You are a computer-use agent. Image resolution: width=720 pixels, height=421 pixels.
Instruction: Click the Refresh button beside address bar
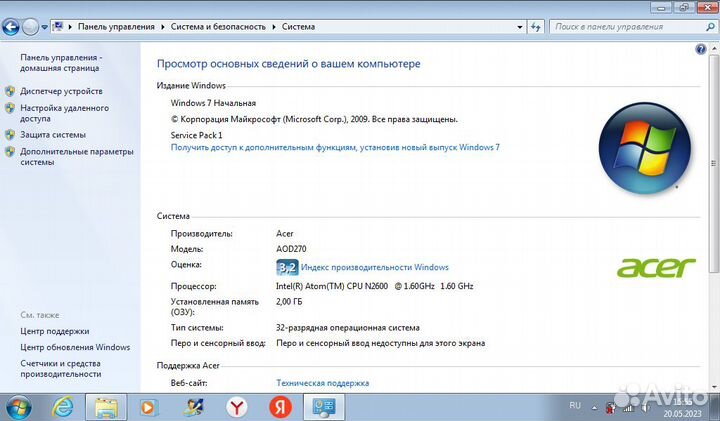[x=535, y=27]
